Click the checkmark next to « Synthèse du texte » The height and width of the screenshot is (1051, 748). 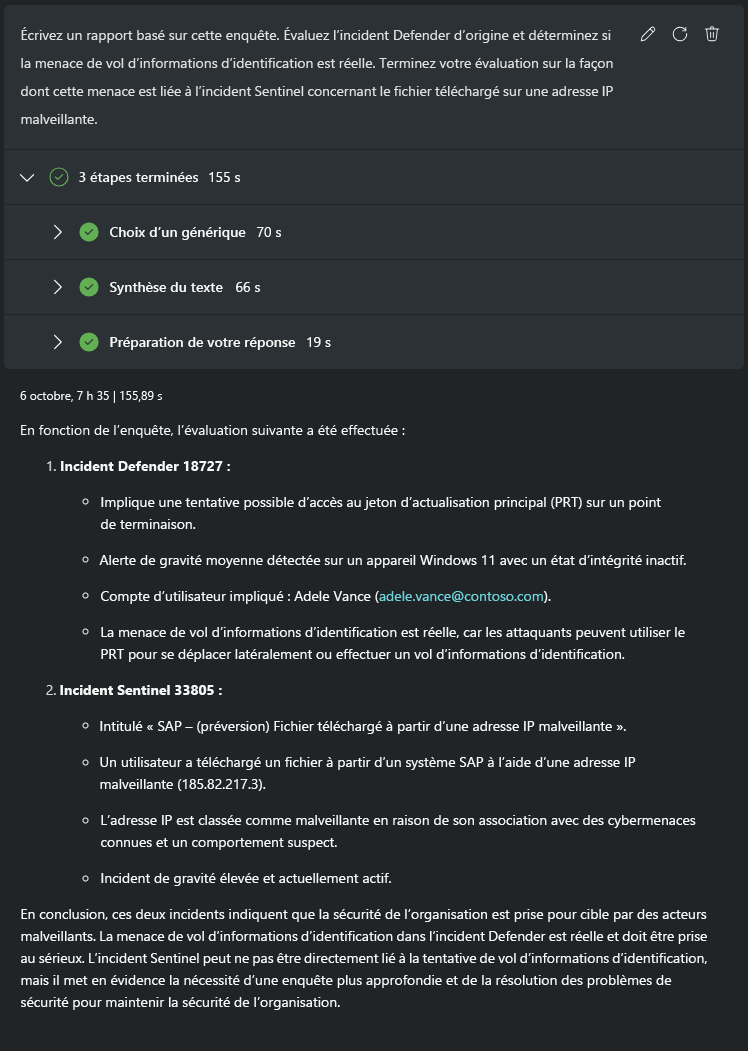89,287
